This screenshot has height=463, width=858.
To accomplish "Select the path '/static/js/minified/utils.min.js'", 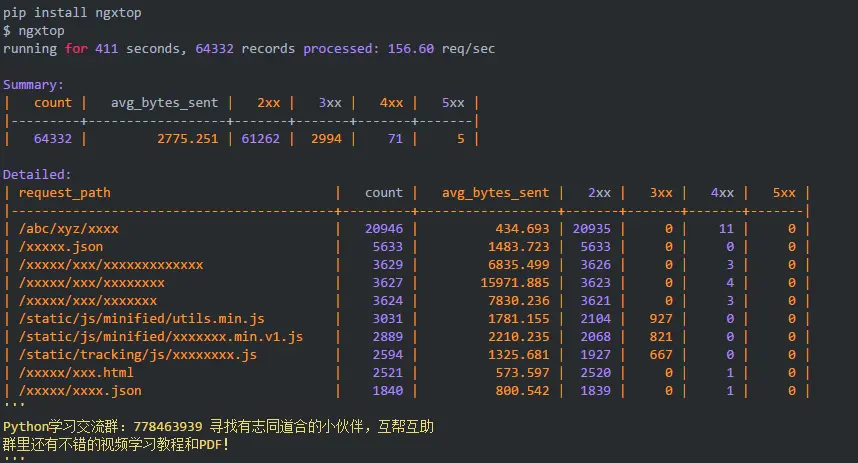I will [x=142, y=319].
